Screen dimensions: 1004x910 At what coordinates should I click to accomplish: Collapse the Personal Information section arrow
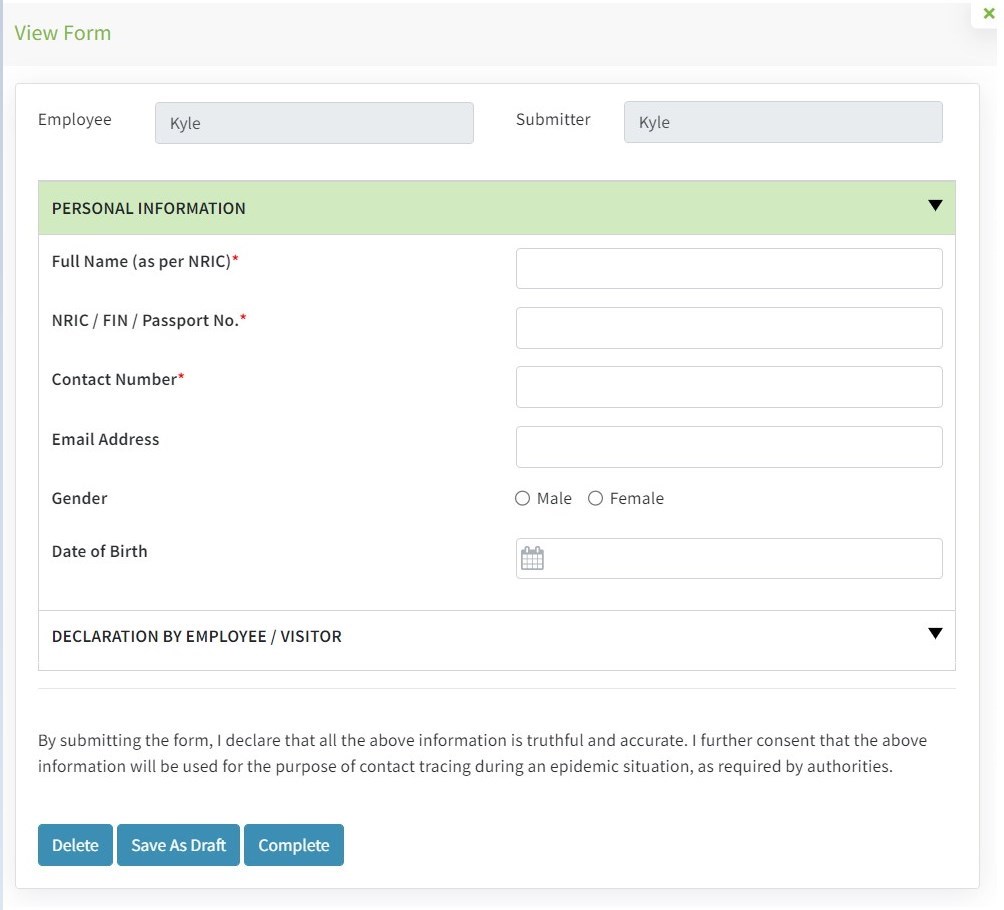point(935,206)
